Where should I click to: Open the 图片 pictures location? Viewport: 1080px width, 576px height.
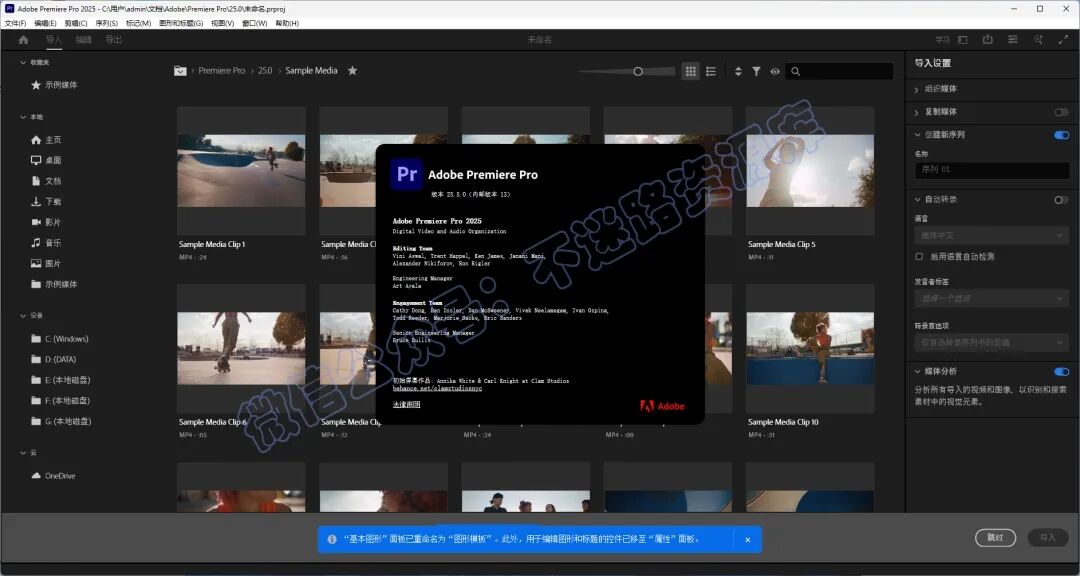tap(45, 263)
